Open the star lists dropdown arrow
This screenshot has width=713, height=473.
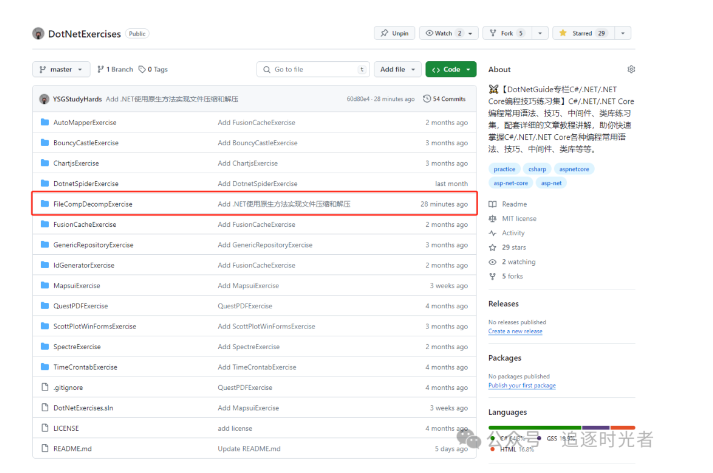(x=623, y=33)
